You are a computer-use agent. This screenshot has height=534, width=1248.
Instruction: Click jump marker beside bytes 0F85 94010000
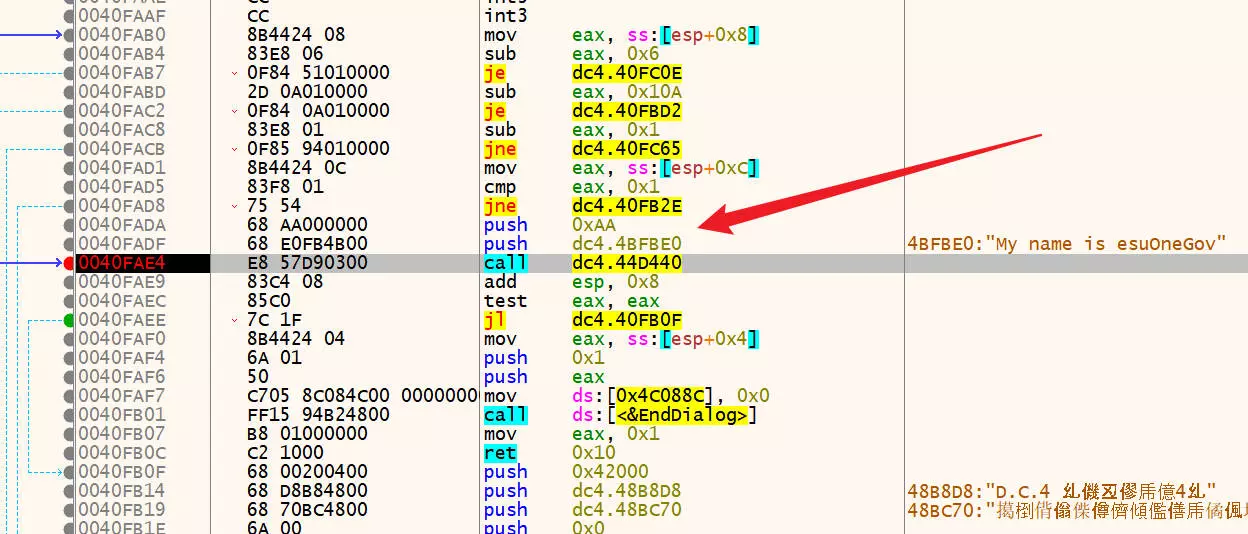click(x=235, y=149)
